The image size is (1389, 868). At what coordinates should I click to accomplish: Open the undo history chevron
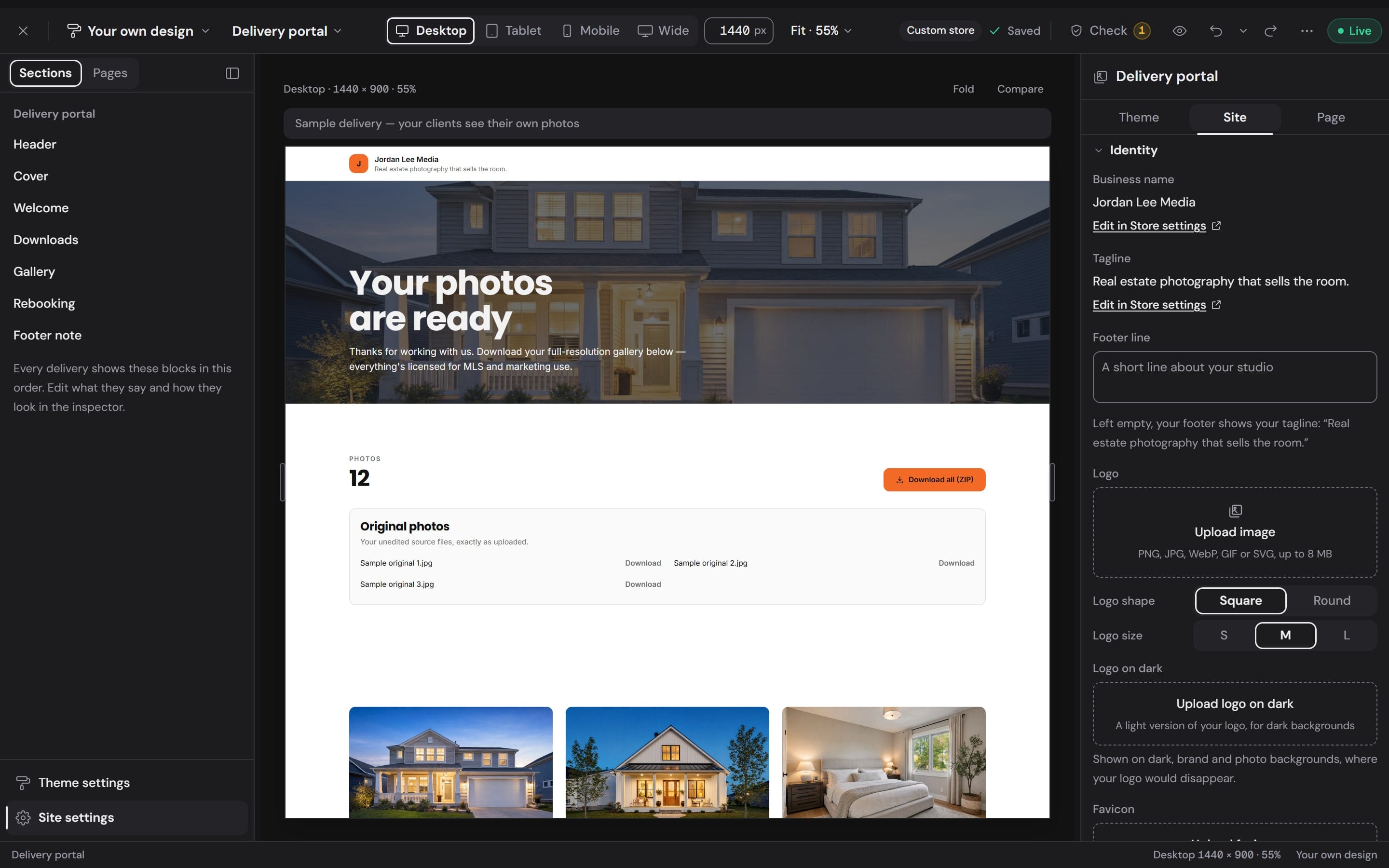(x=1243, y=31)
